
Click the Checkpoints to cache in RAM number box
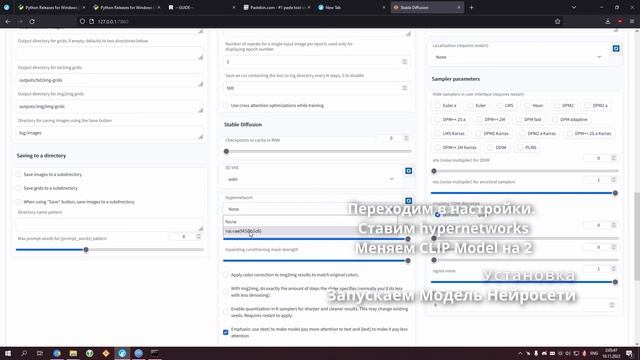pyautogui.click(x=392, y=138)
